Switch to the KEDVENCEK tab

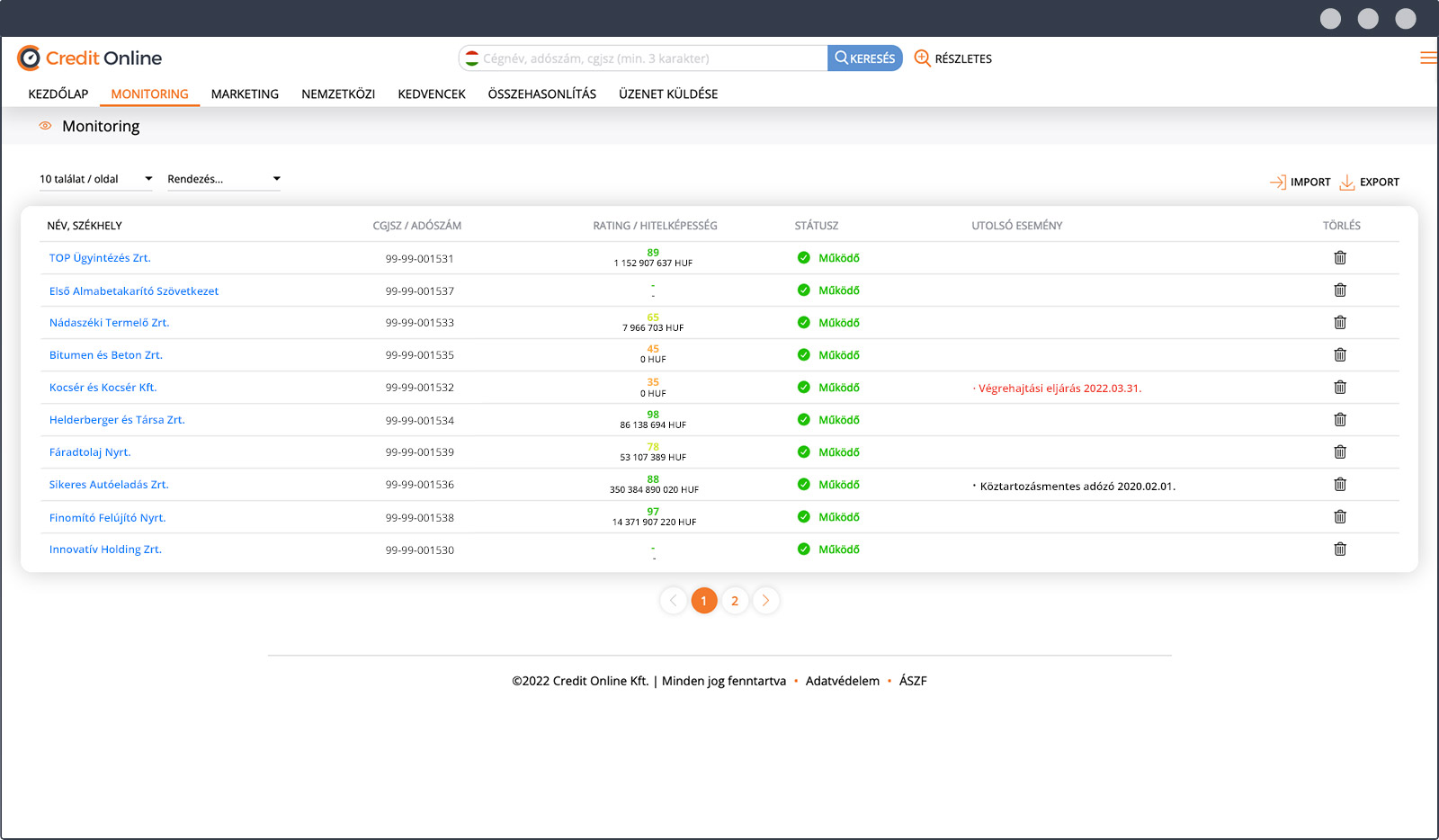(x=431, y=94)
